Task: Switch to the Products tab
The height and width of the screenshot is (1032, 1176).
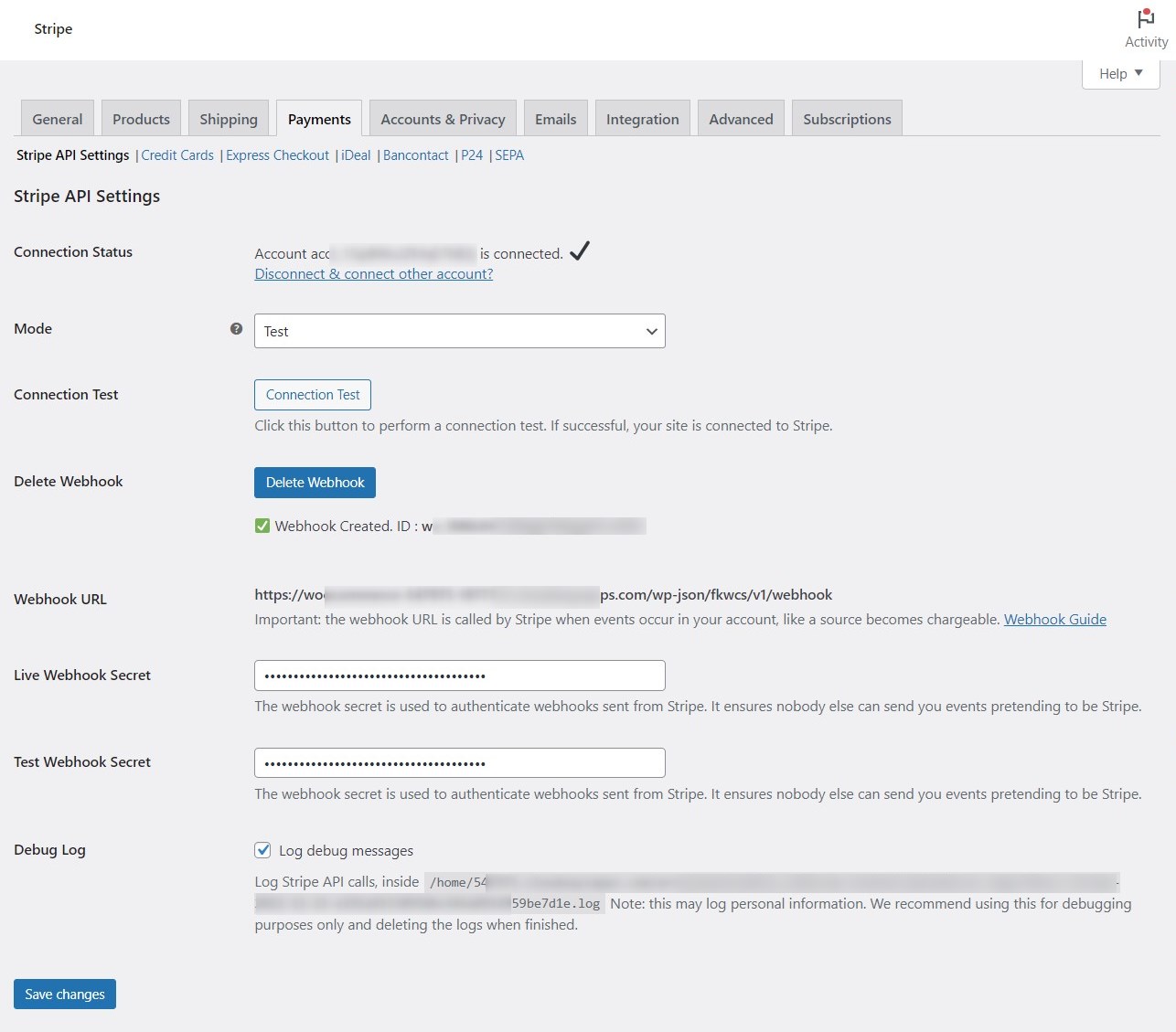Action: pyautogui.click(x=142, y=119)
